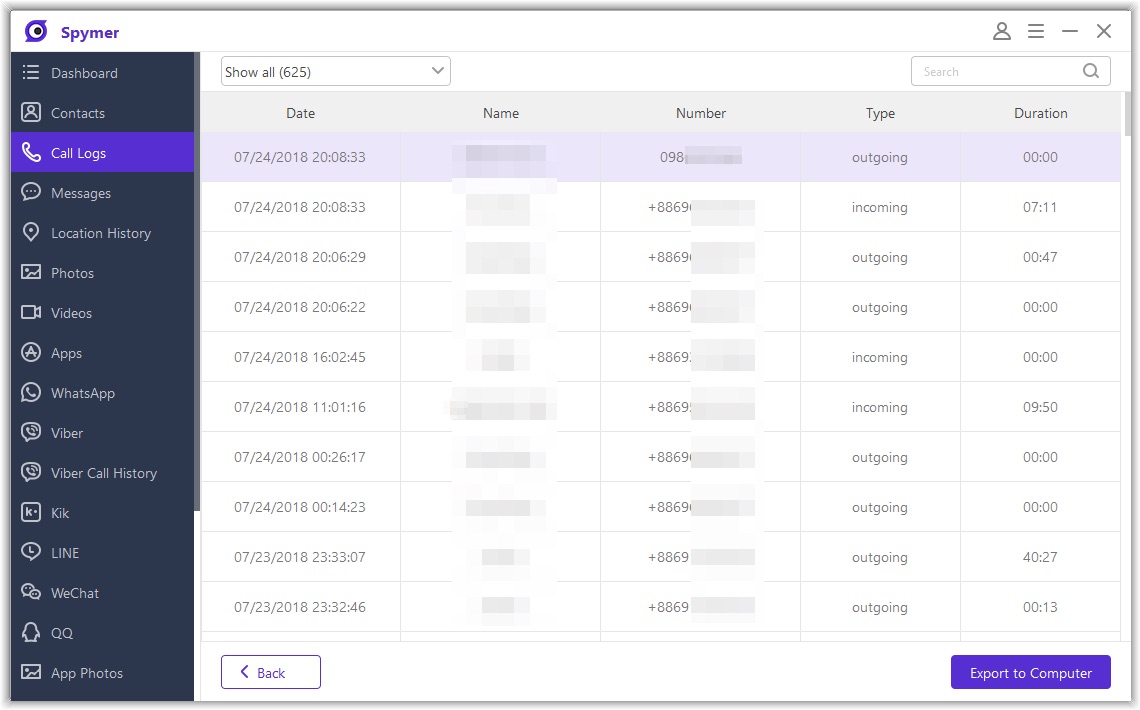Click the Apps store icon

pos(31,352)
